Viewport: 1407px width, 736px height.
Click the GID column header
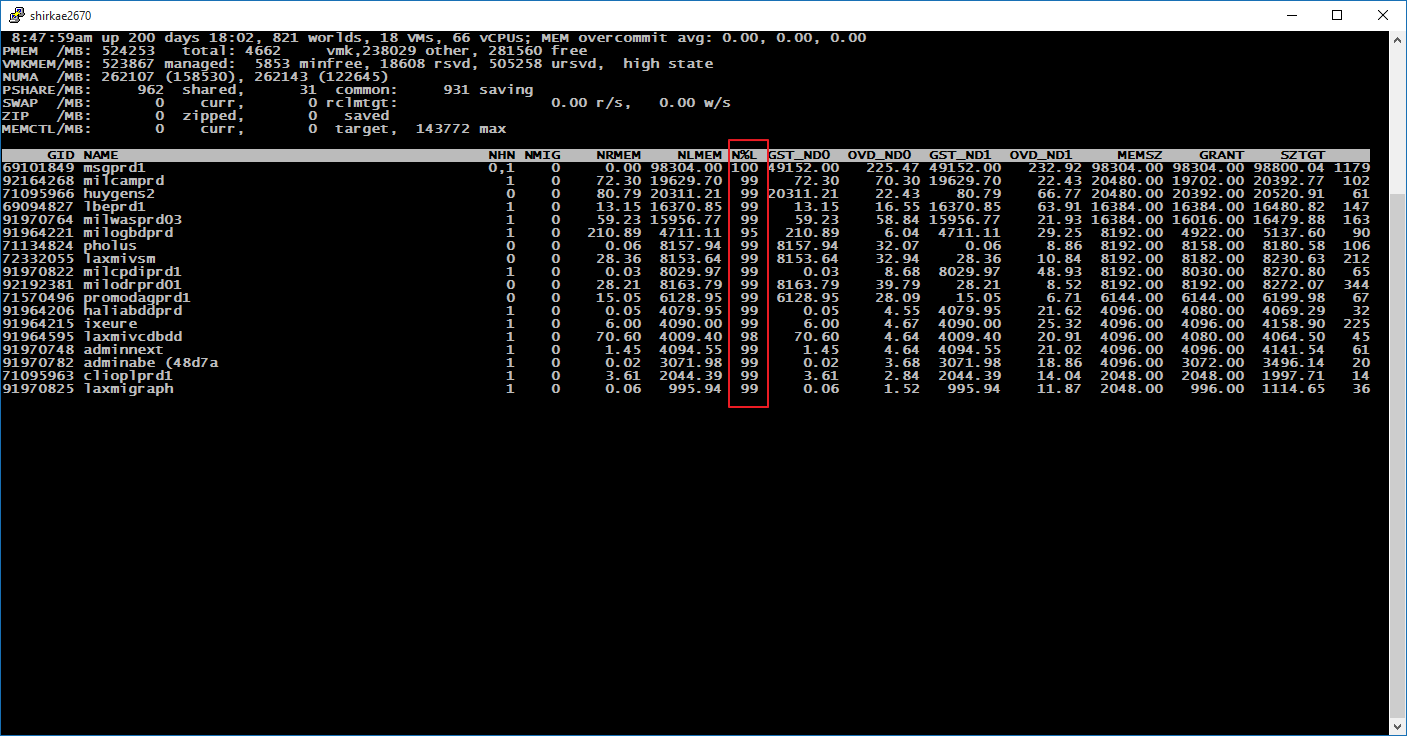tap(61, 155)
